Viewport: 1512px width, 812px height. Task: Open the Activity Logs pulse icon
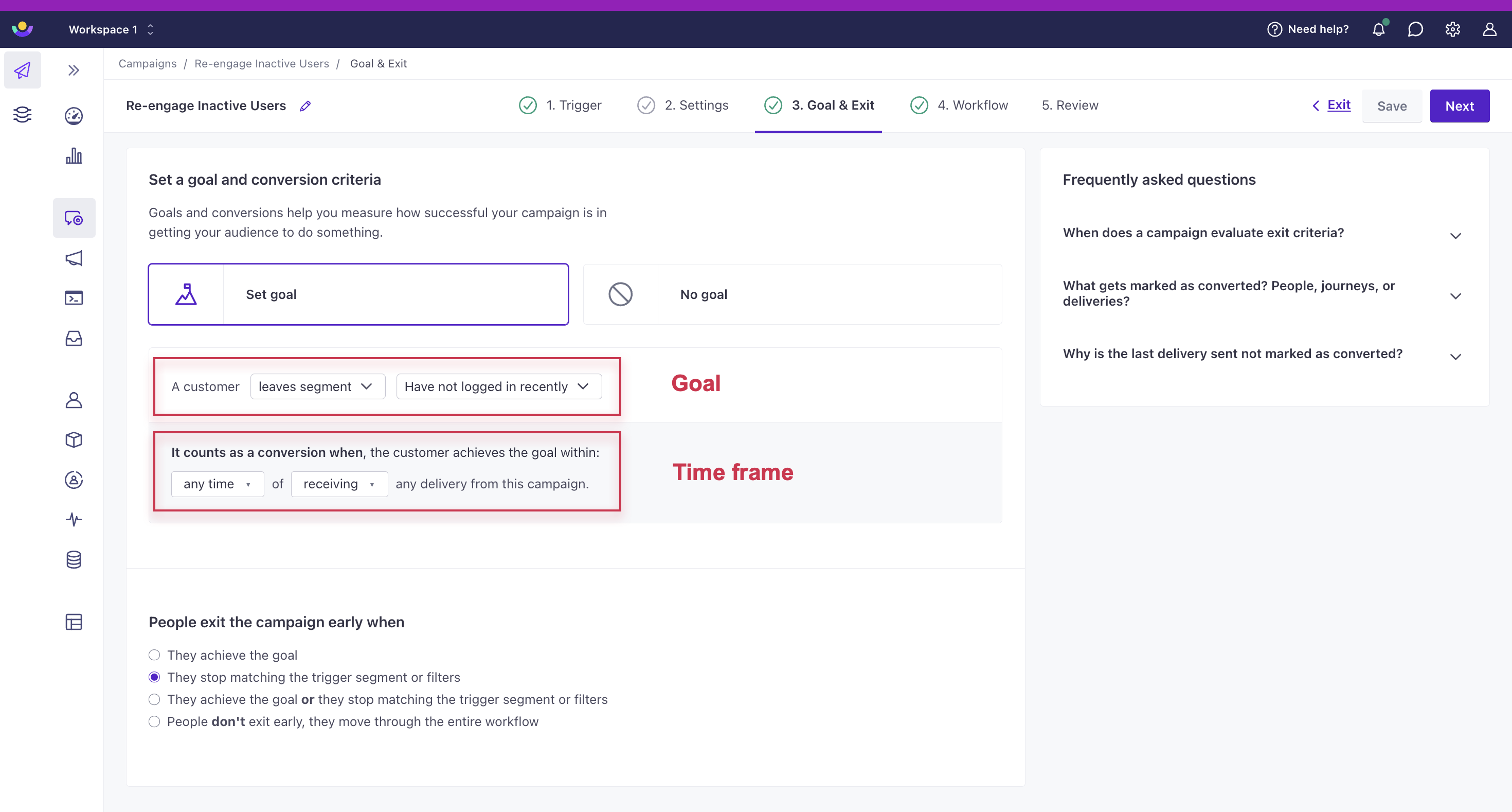74,520
